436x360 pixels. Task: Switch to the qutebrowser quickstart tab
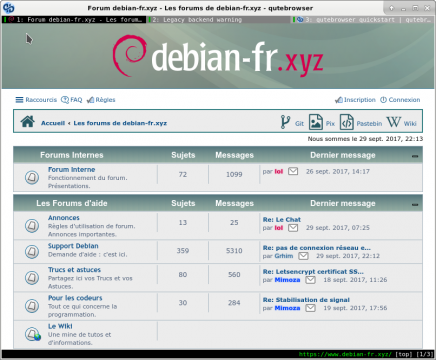pos(363,20)
